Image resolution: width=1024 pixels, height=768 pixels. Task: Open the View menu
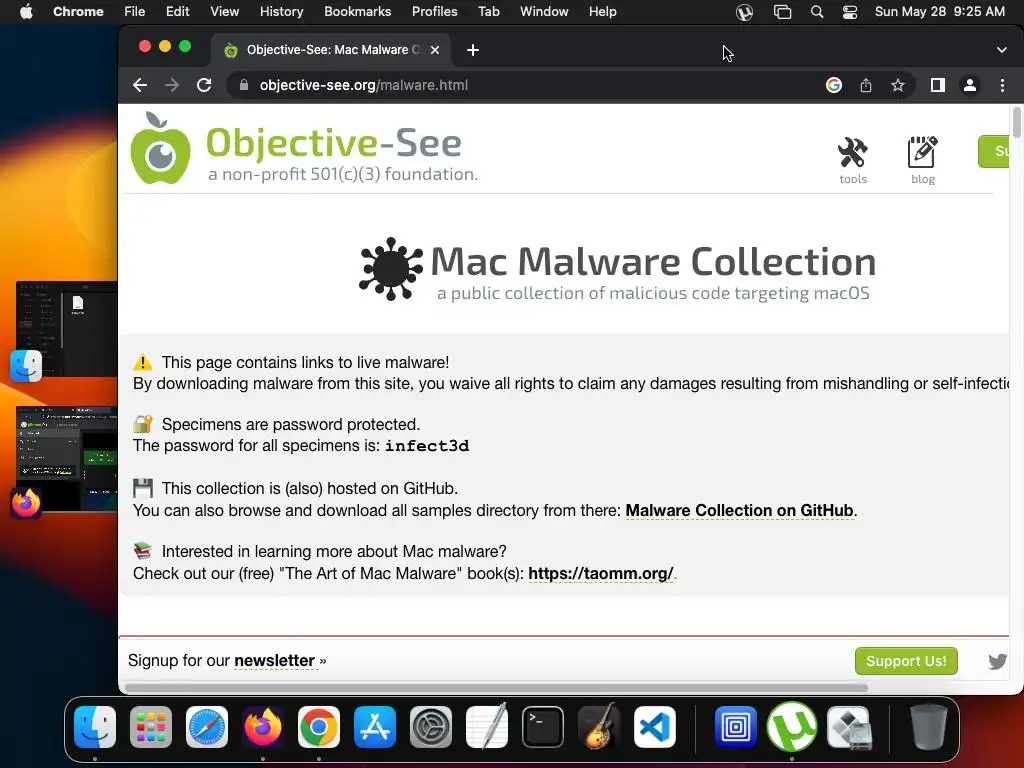coord(225,11)
